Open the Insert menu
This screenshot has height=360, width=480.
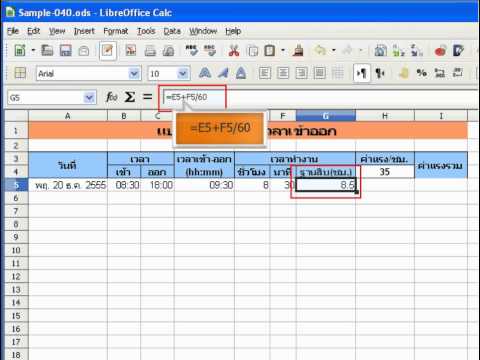click(84, 31)
